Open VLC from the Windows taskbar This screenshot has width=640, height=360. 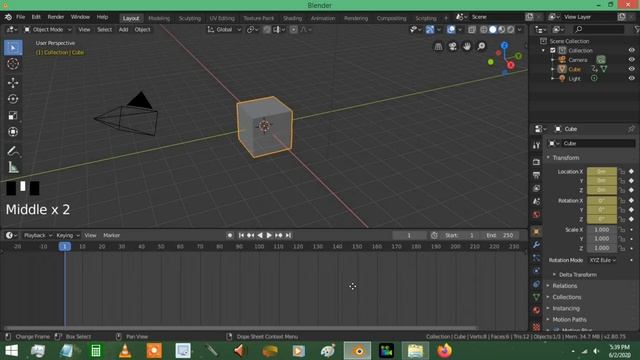click(125, 351)
